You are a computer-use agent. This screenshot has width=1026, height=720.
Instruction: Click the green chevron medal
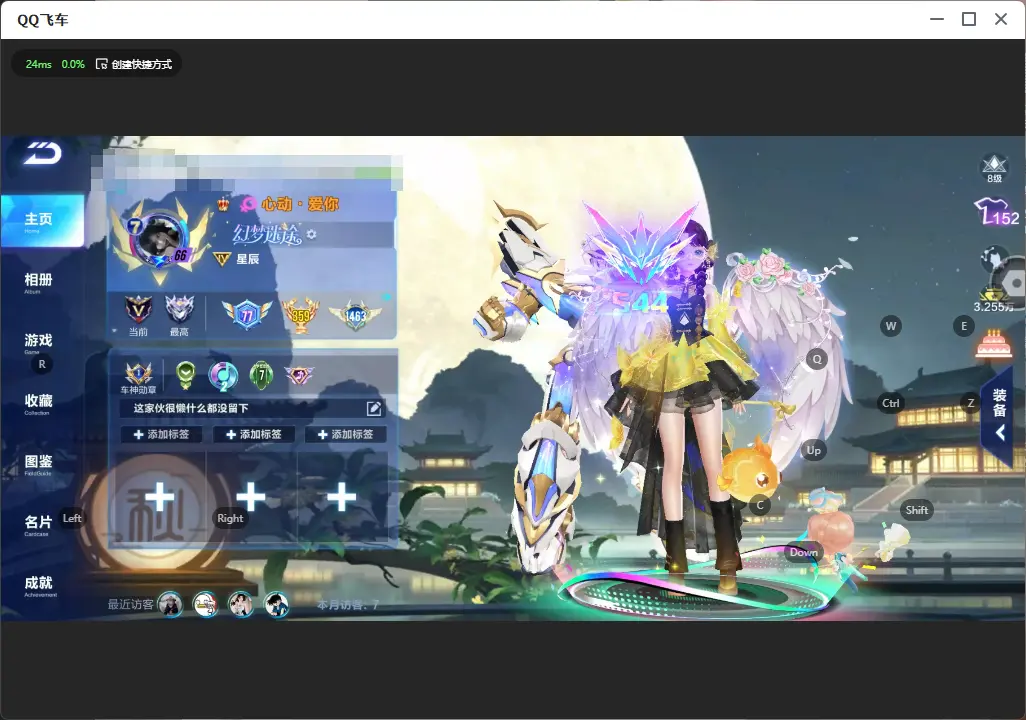(x=186, y=374)
